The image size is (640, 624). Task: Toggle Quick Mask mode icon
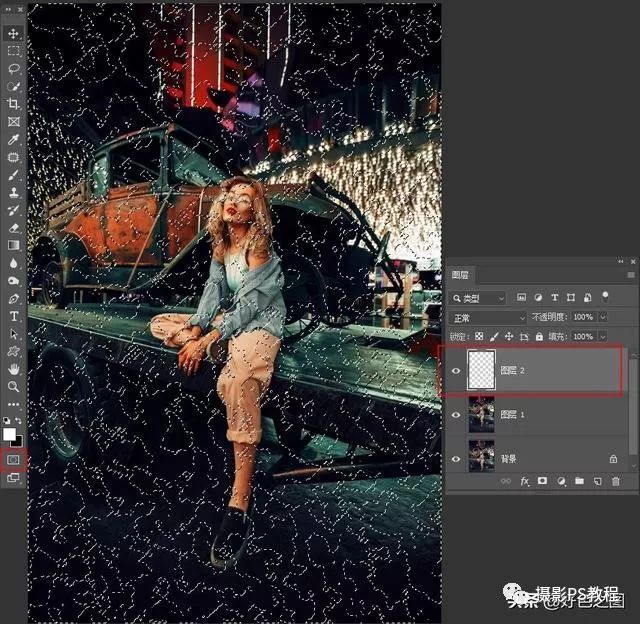pos(14,459)
